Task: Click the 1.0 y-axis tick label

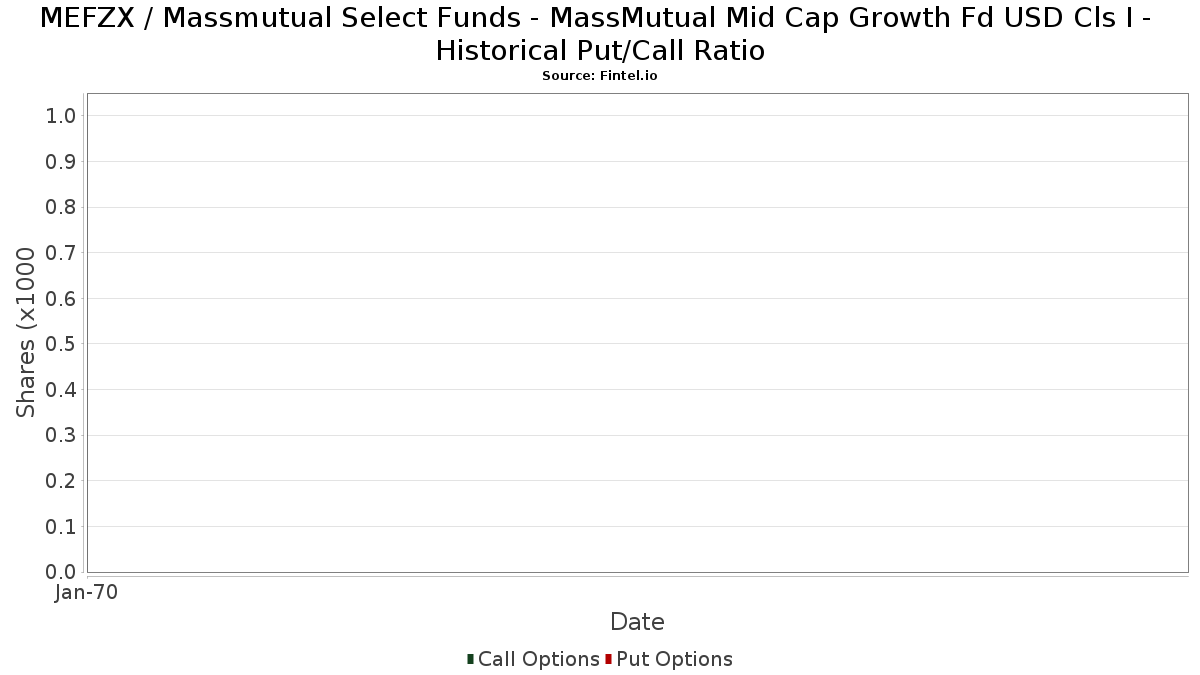Action: pyautogui.click(x=61, y=116)
